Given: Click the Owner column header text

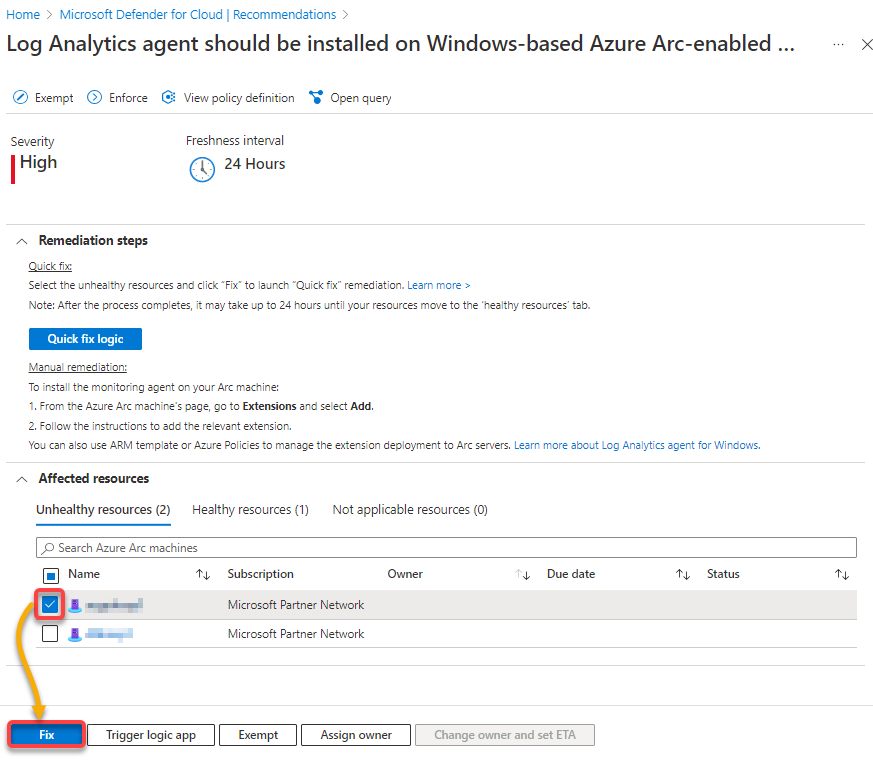Looking at the screenshot, I should pyautogui.click(x=405, y=574).
